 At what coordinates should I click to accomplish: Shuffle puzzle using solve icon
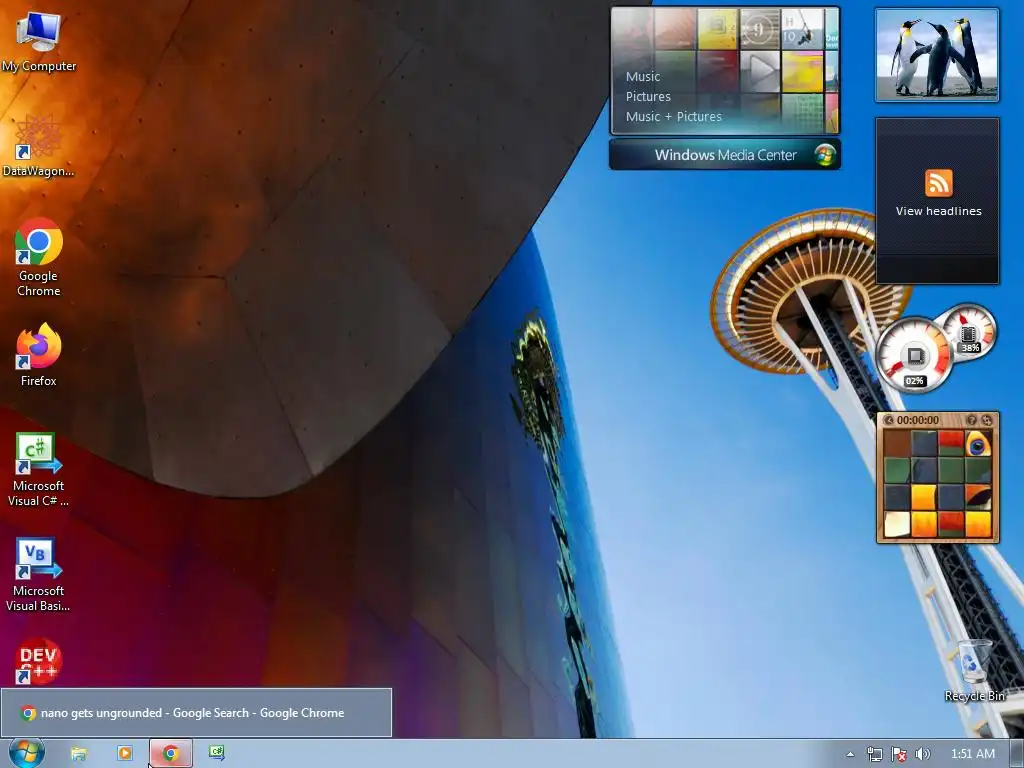(x=987, y=420)
